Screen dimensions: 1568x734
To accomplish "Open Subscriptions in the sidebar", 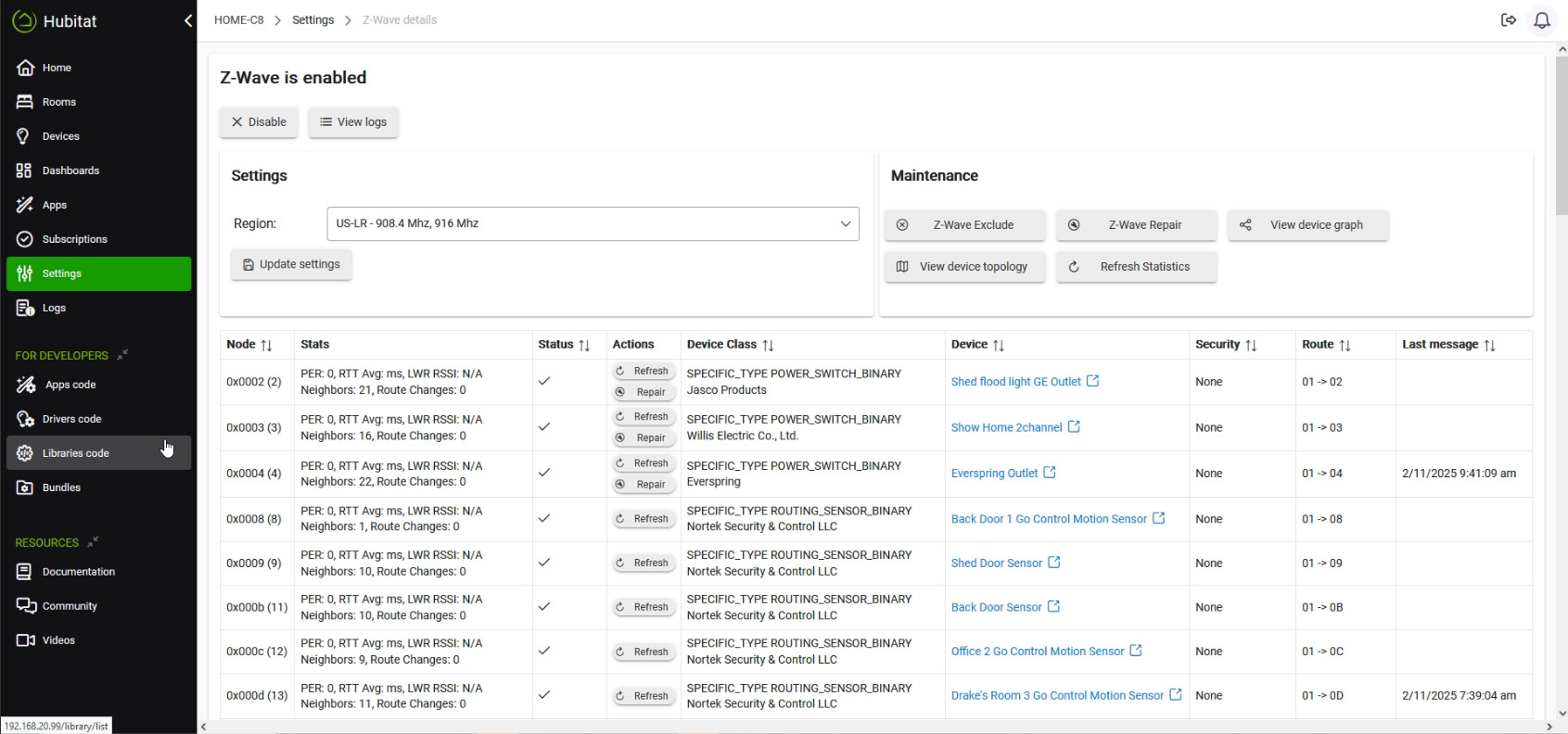I will [98, 239].
